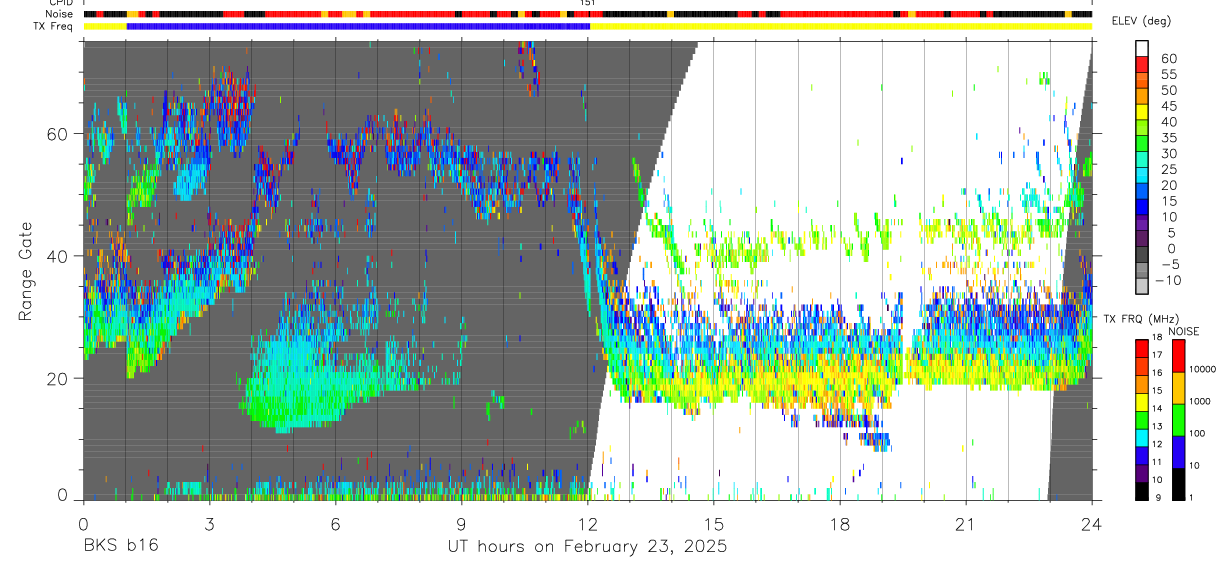
Task: Click y-axis tick label '40'
Action: click(x=57, y=256)
